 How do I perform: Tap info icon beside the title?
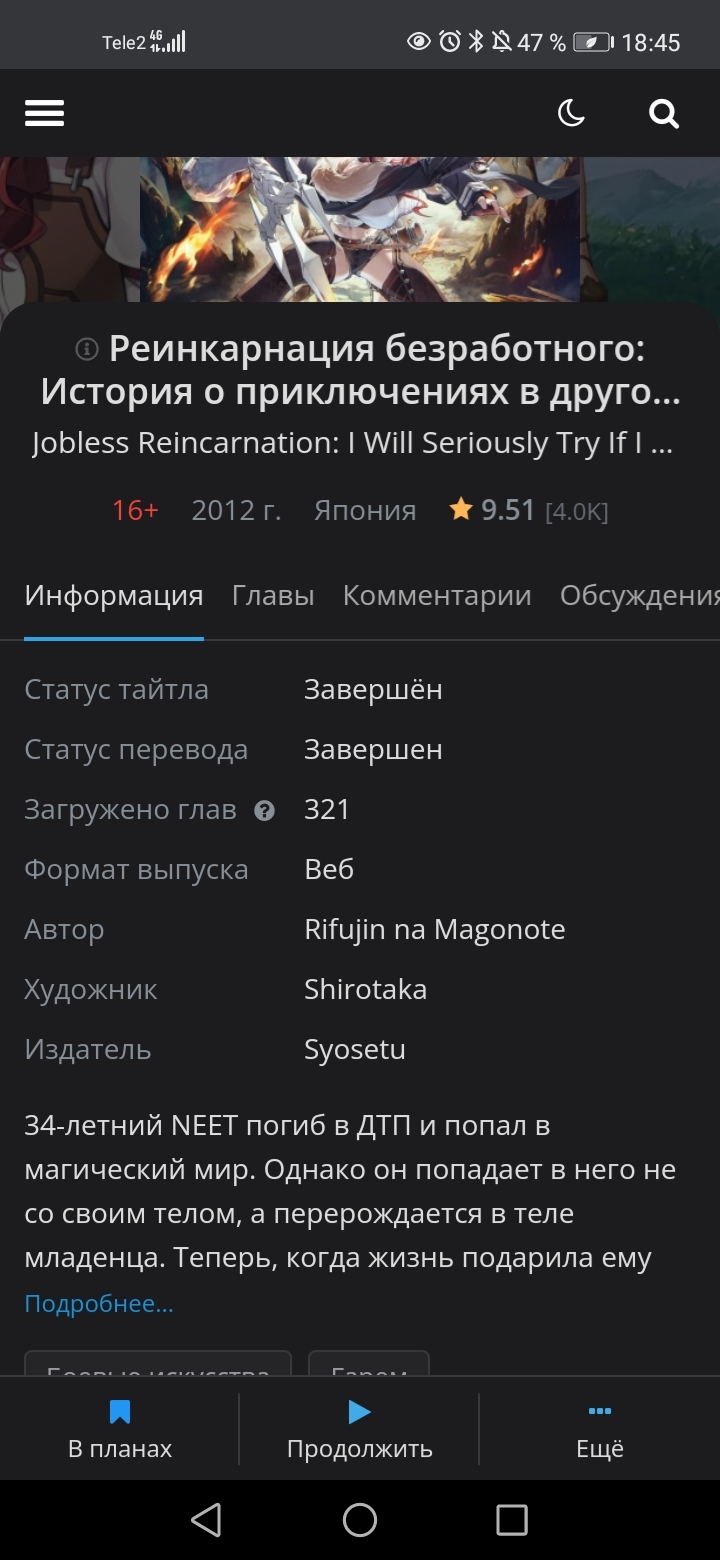click(87, 349)
